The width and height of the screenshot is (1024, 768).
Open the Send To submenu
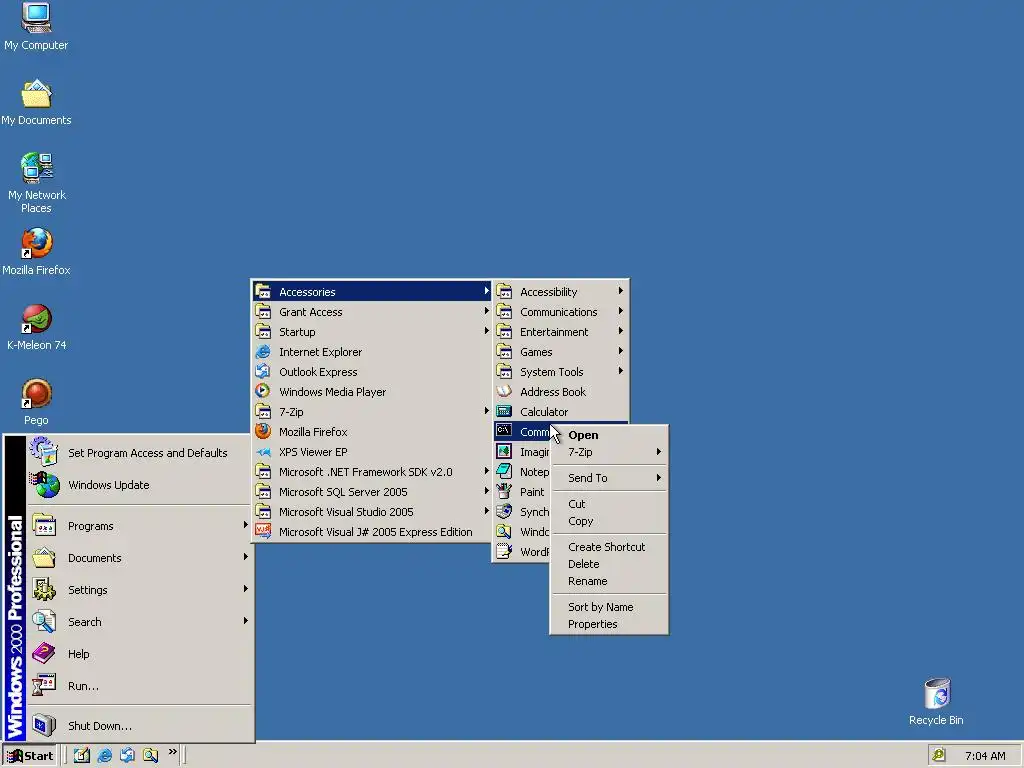(x=609, y=478)
